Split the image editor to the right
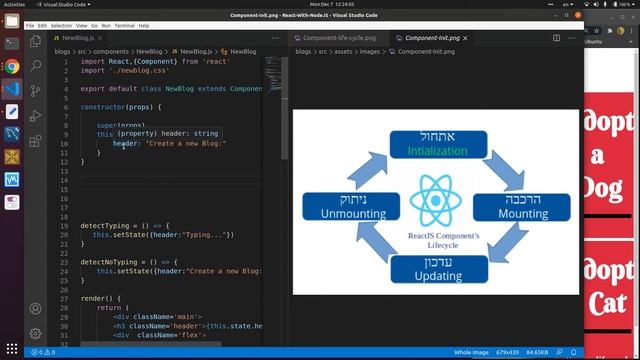 pyautogui.click(x=556, y=38)
